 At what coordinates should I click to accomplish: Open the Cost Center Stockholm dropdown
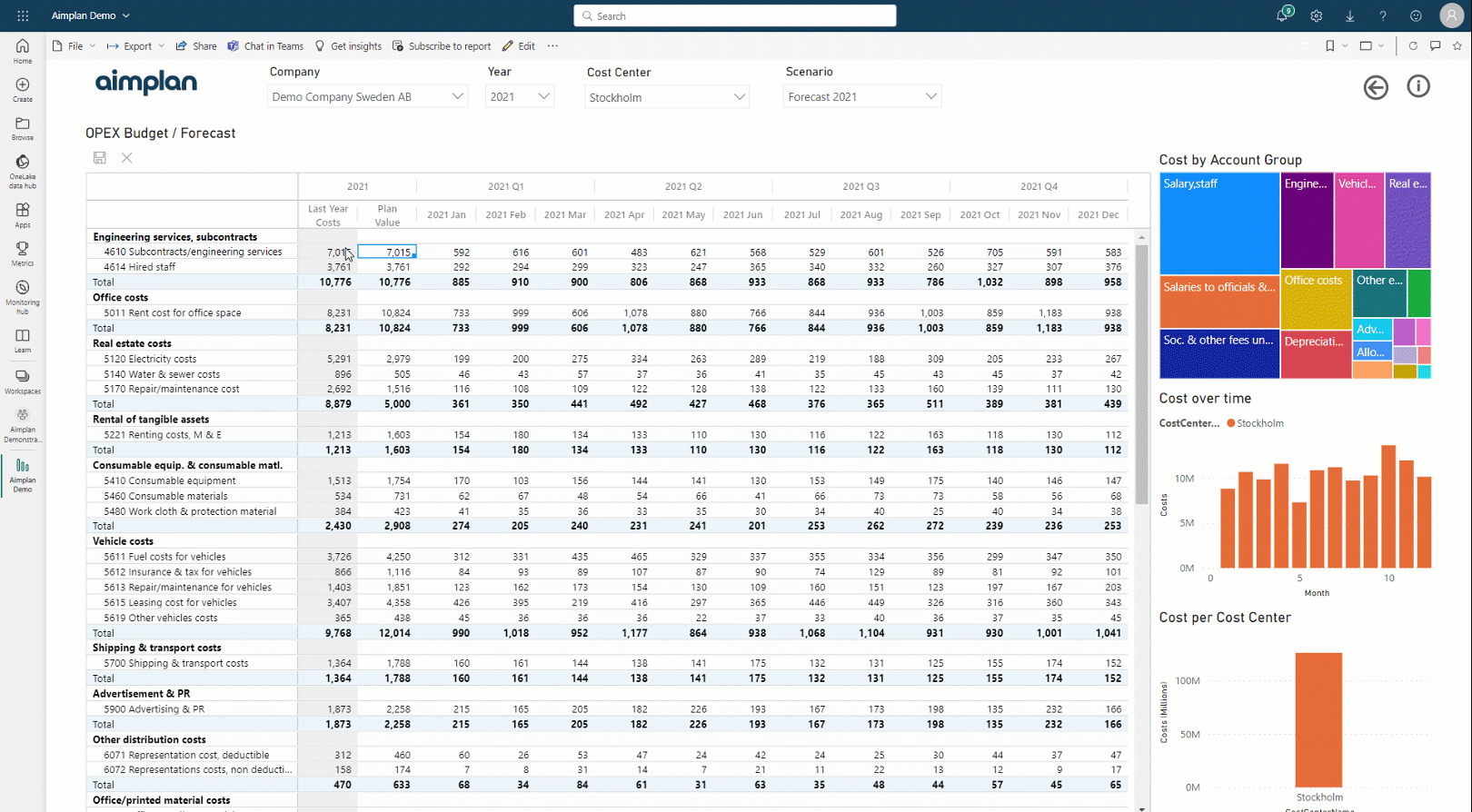coord(667,97)
